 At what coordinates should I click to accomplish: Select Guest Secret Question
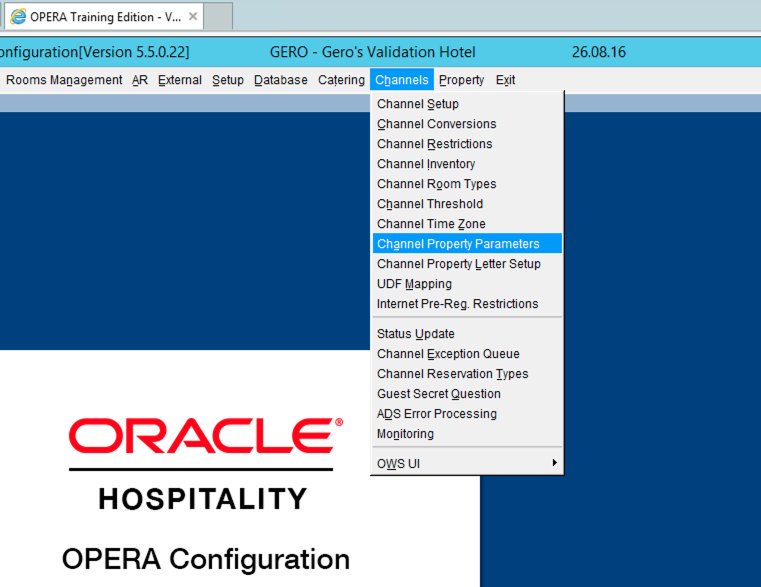click(x=467, y=393)
